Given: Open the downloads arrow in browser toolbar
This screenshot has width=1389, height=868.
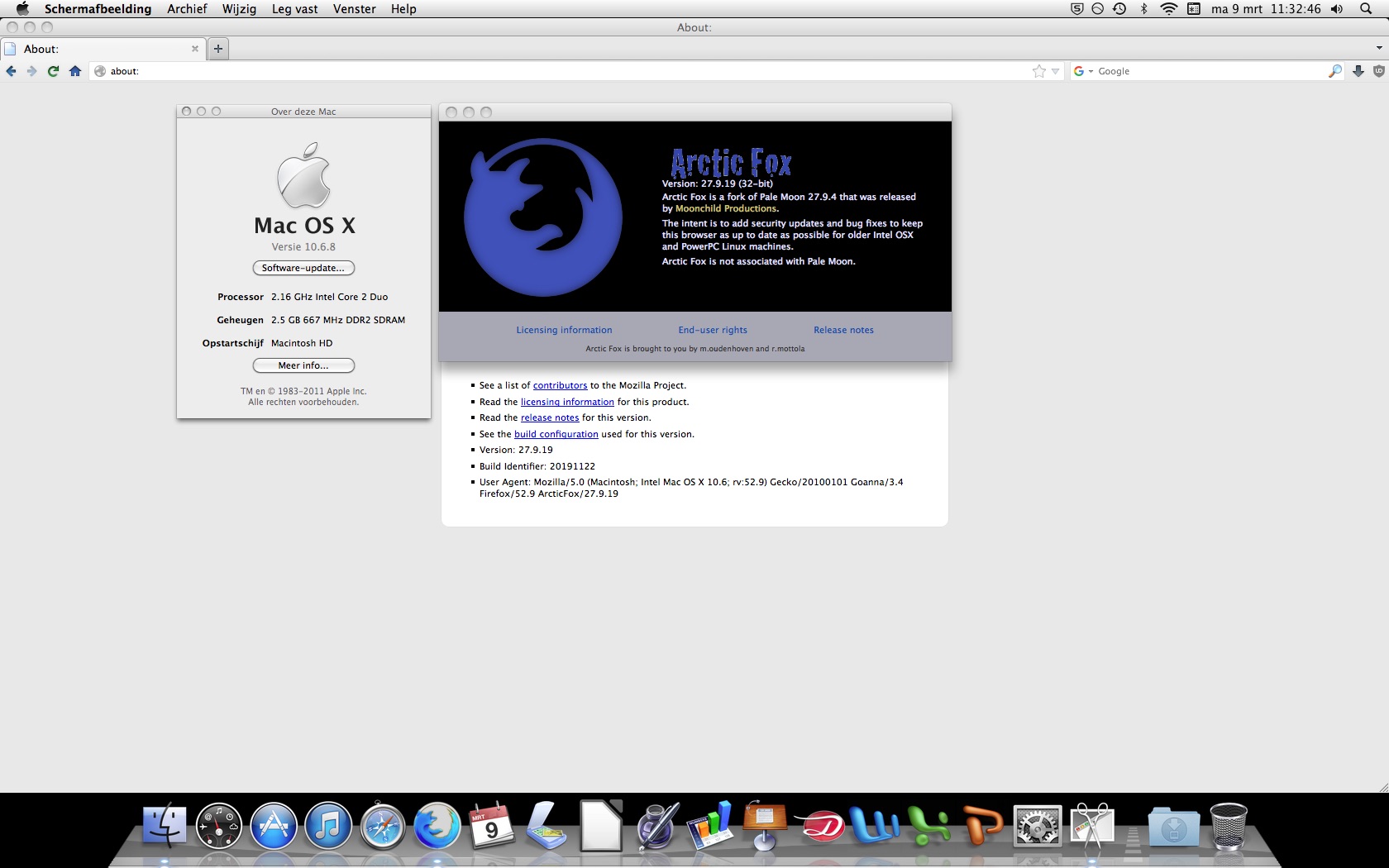Looking at the screenshot, I should click(x=1358, y=71).
